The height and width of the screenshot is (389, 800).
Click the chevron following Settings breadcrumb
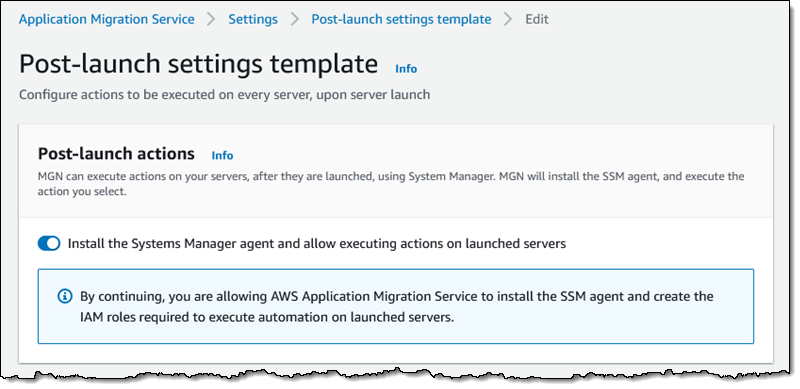(295, 19)
